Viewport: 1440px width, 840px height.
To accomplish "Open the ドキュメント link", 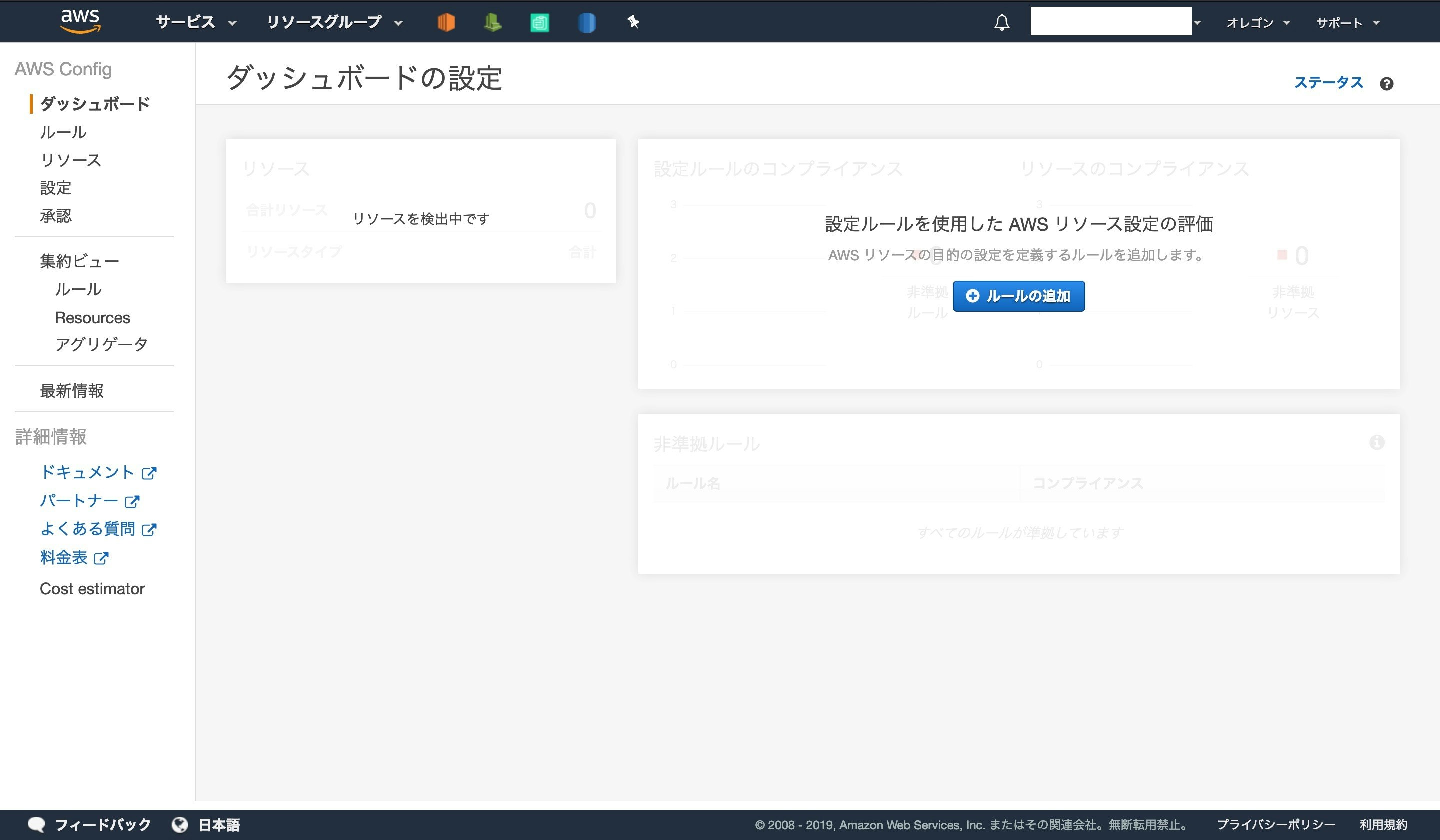I will click(x=87, y=472).
